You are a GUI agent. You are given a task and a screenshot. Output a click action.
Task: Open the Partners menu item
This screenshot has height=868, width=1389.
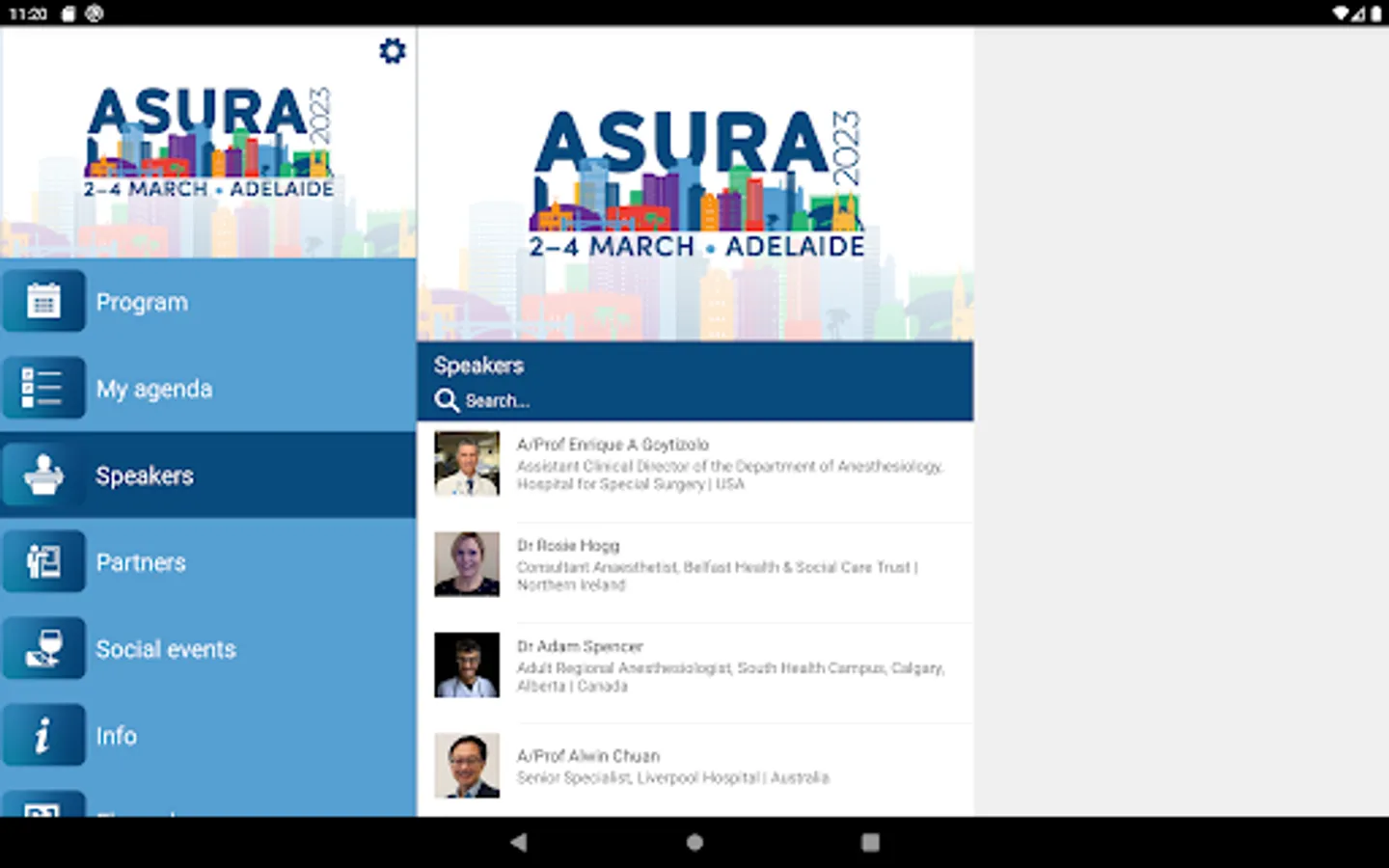(208, 562)
